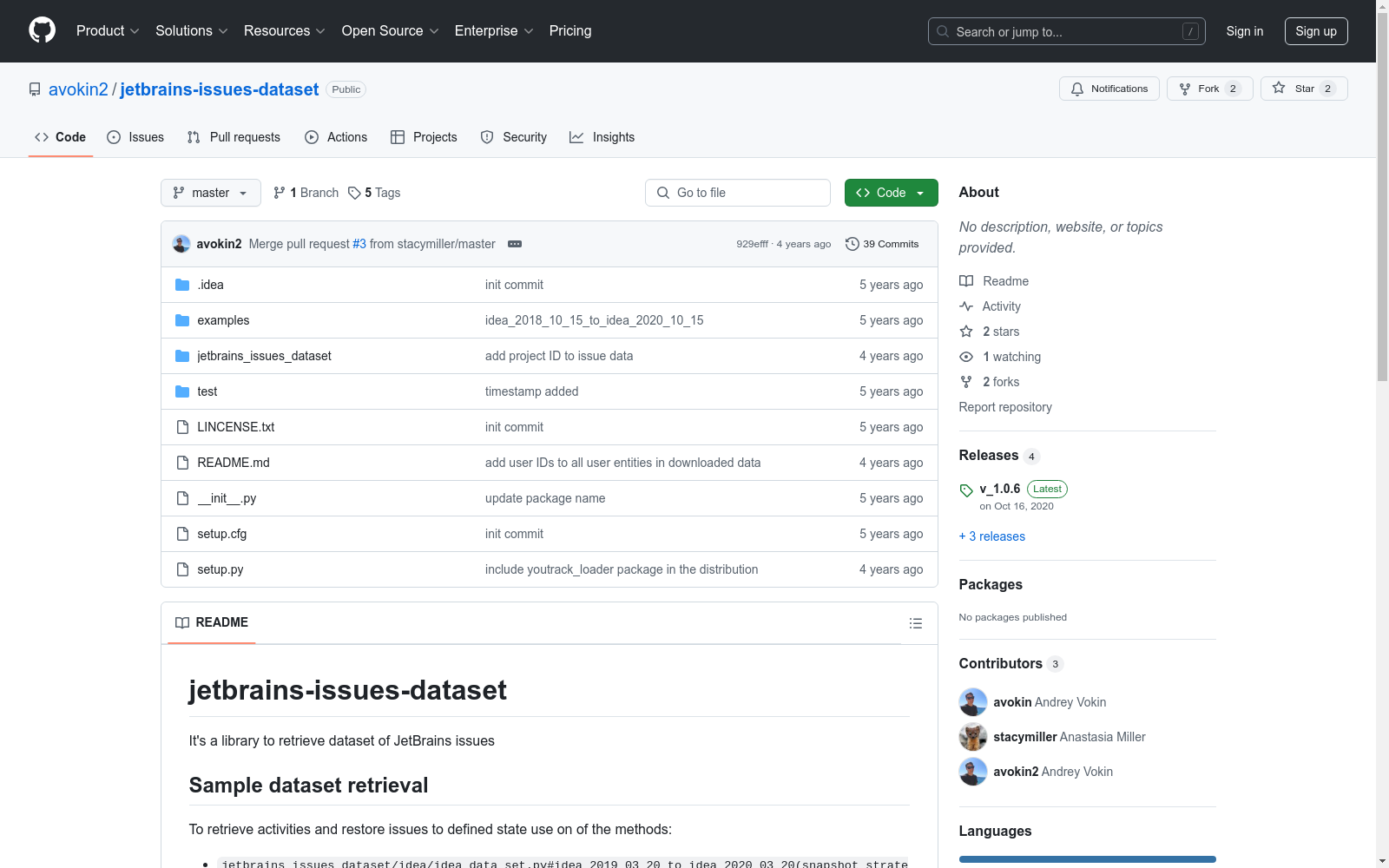1389x868 pixels.
Task: Click the examples folder icon
Action: coord(182,320)
